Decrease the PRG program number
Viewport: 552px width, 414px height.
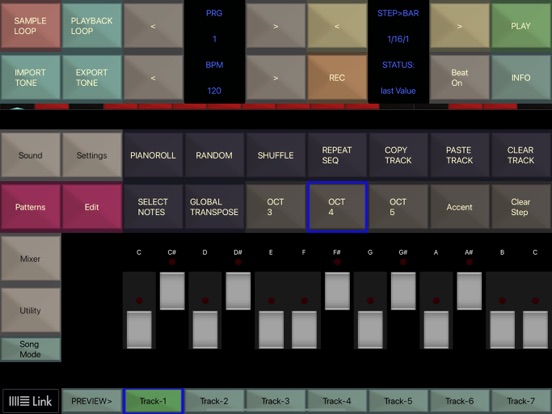click(x=153, y=26)
